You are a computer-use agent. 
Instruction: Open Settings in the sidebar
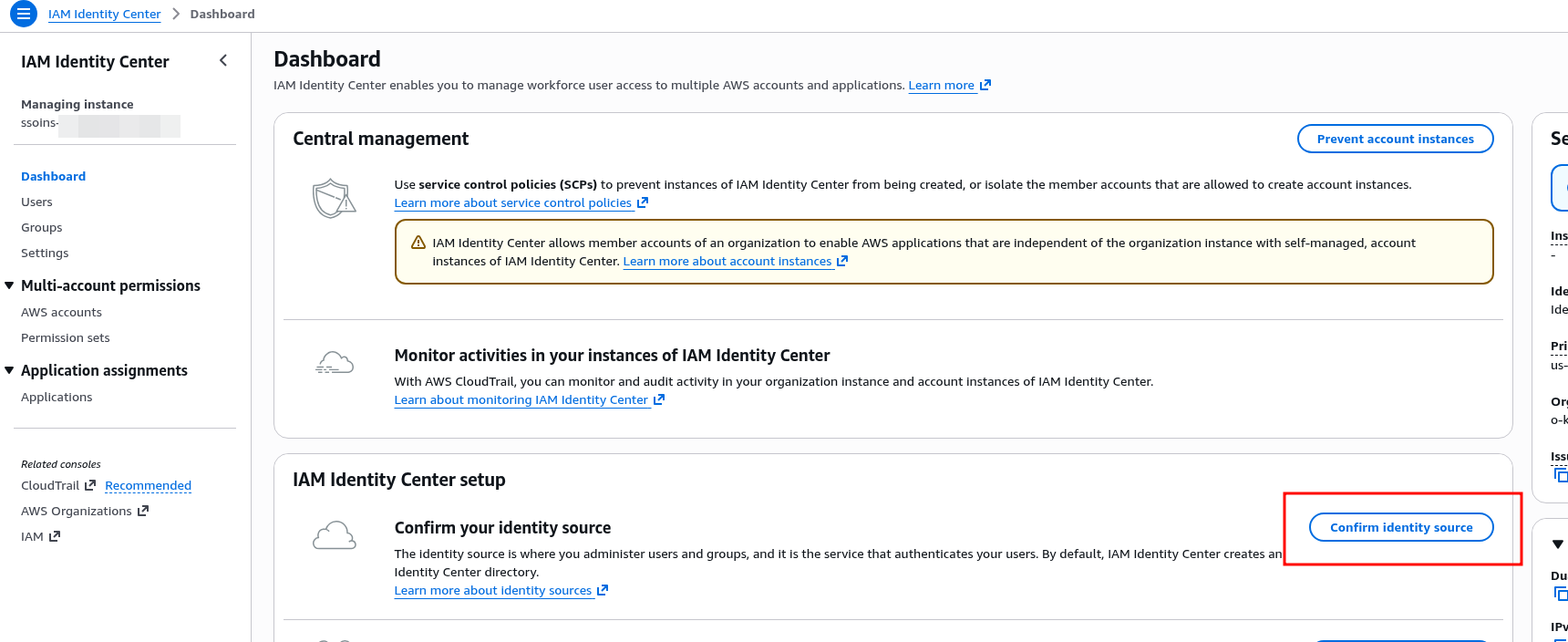tap(45, 253)
